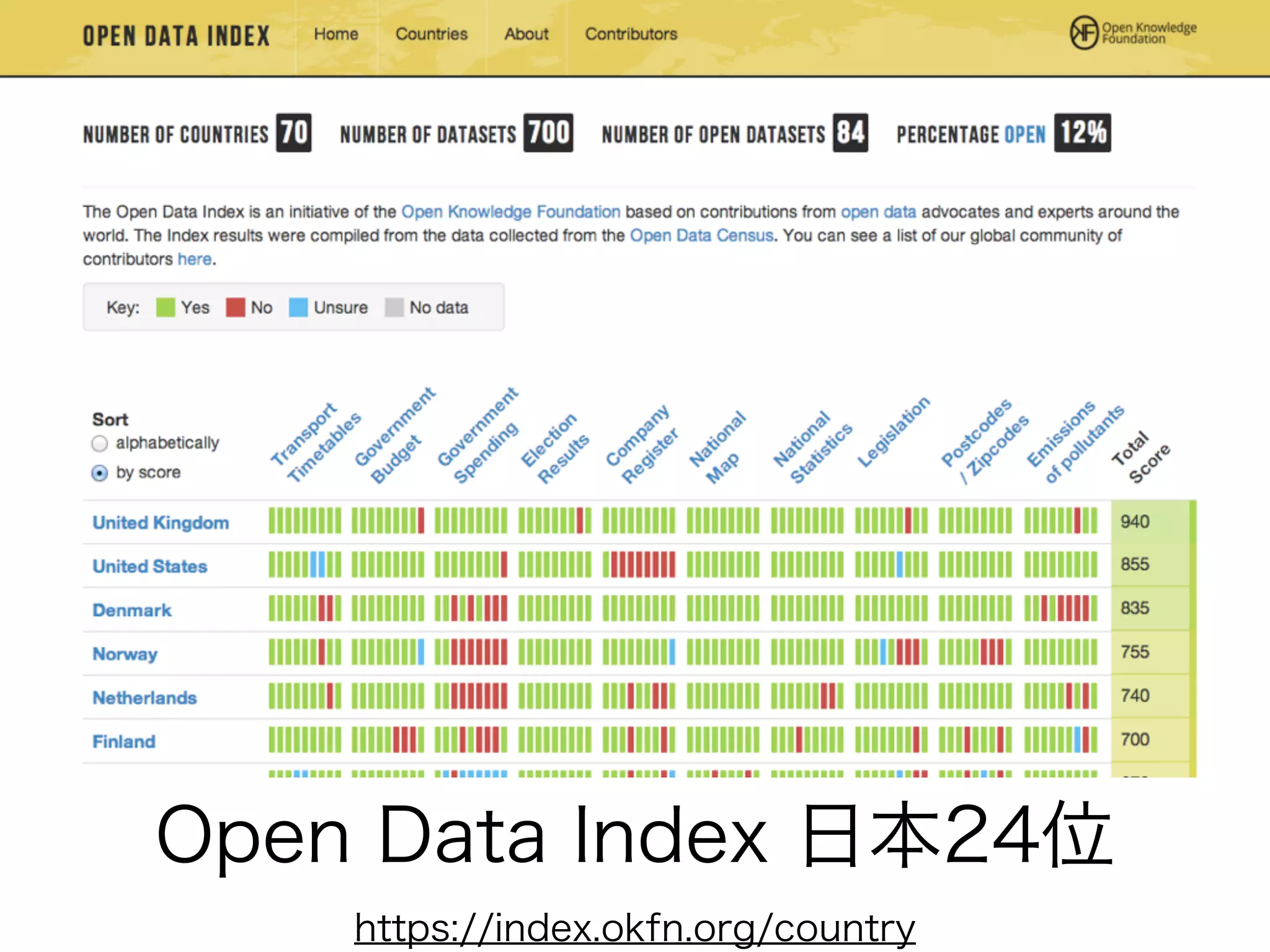Open the Finland country link

tap(123, 742)
